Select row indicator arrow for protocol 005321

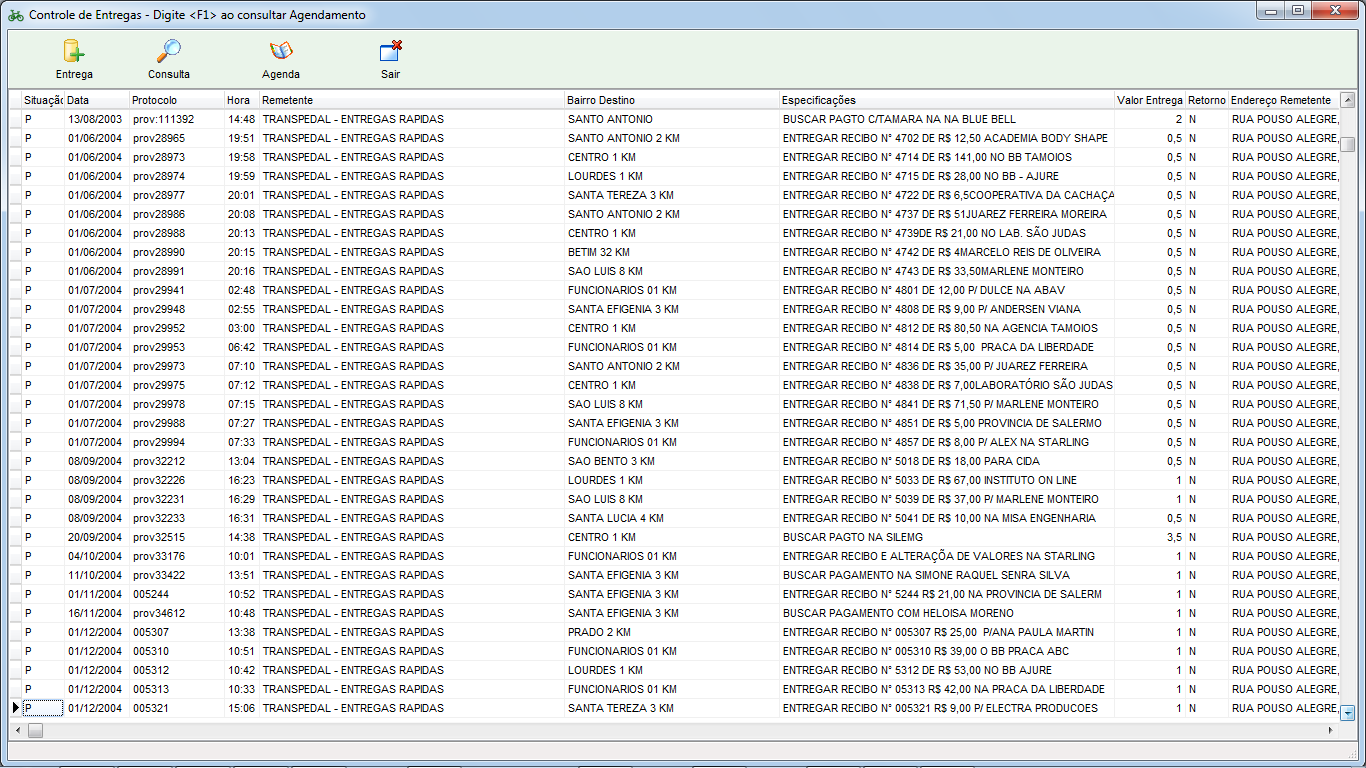click(x=15, y=708)
